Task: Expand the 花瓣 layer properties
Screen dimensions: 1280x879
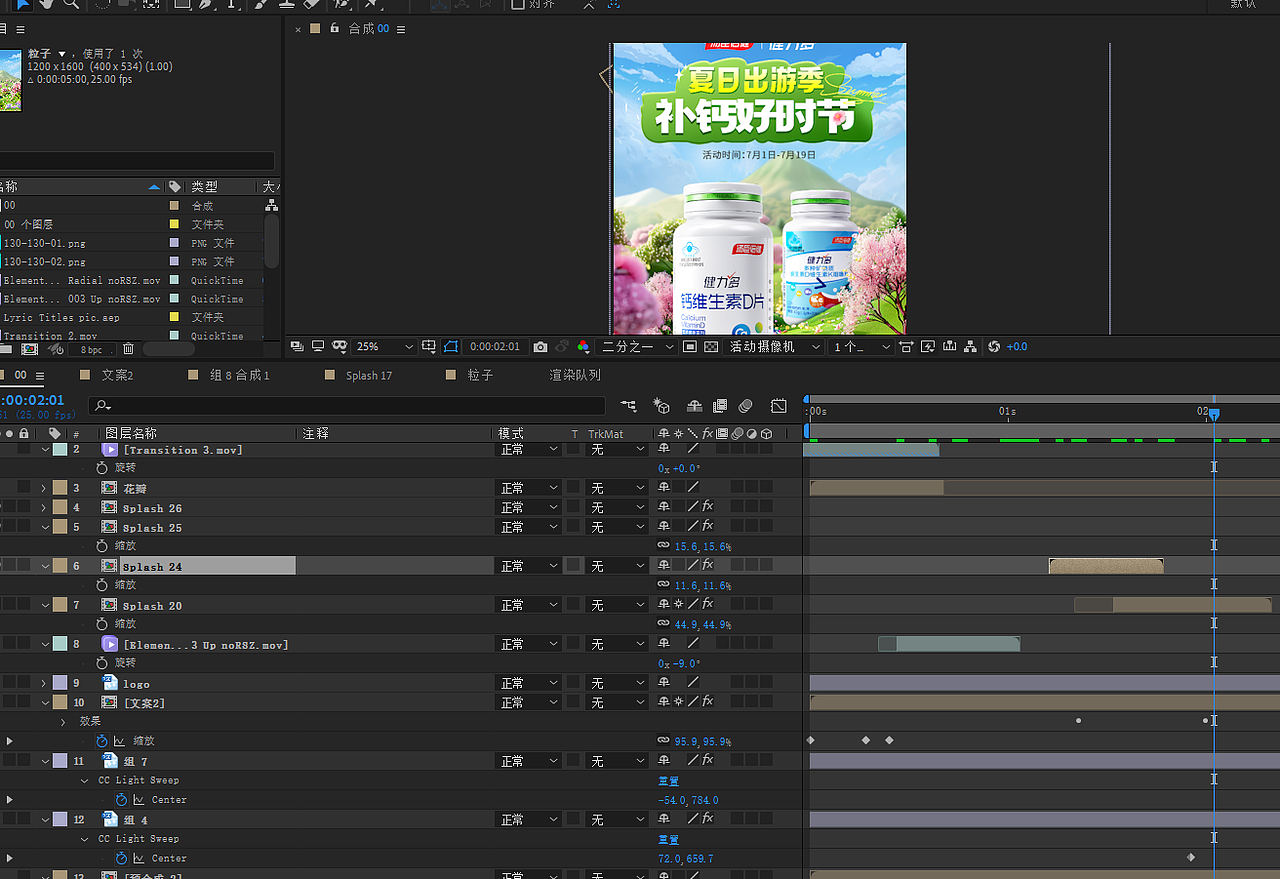Action: pyautogui.click(x=44, y=488)
